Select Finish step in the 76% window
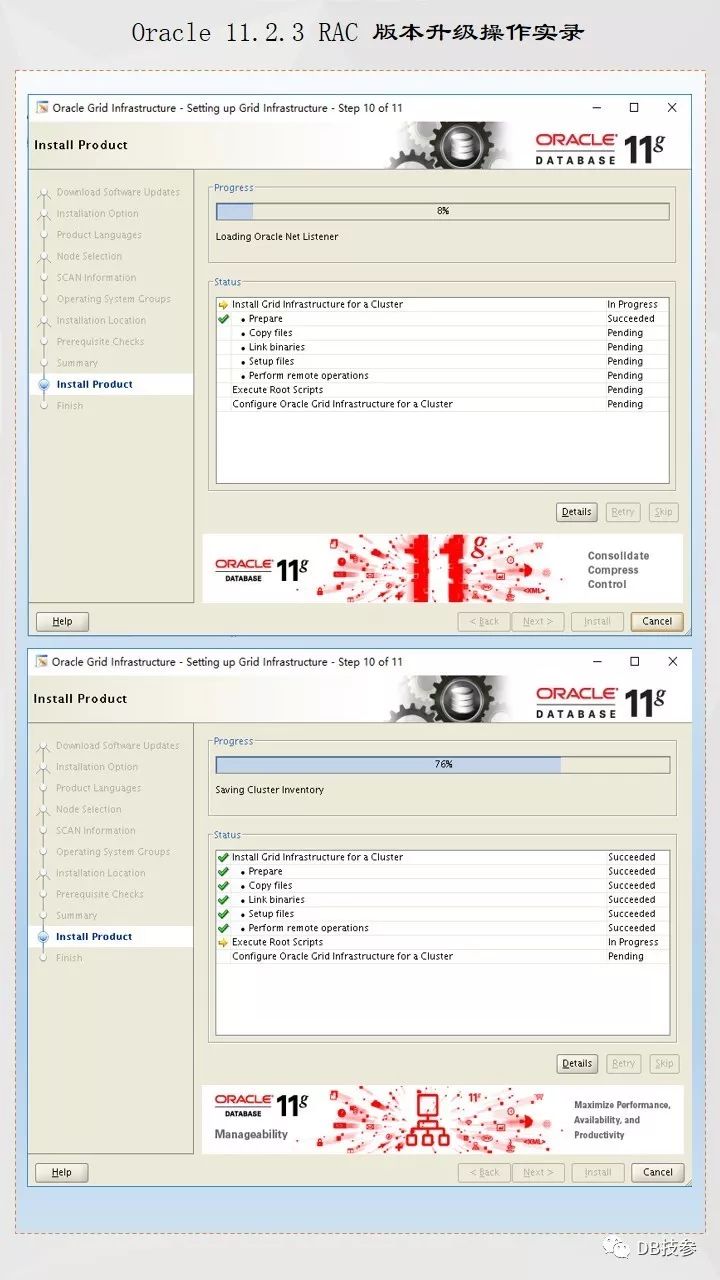 [69, 958]
